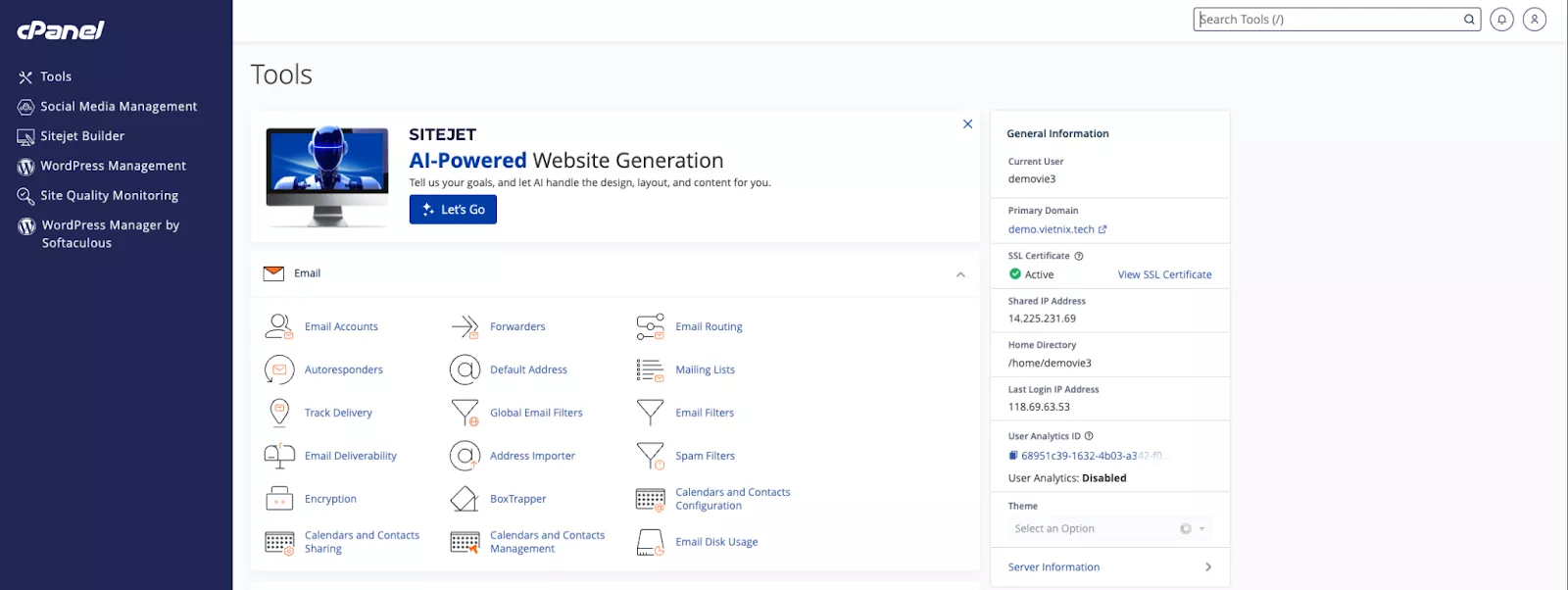This screenshot has width=1568, height=590.
Task: Expand the Server Information arrow
Action: tap(1207, 567)
